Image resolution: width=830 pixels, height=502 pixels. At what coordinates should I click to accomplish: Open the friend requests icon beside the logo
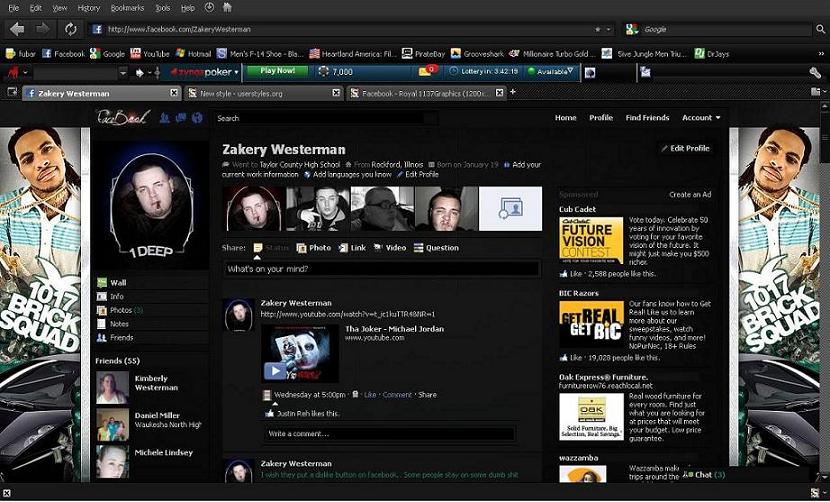coord(165,118)
